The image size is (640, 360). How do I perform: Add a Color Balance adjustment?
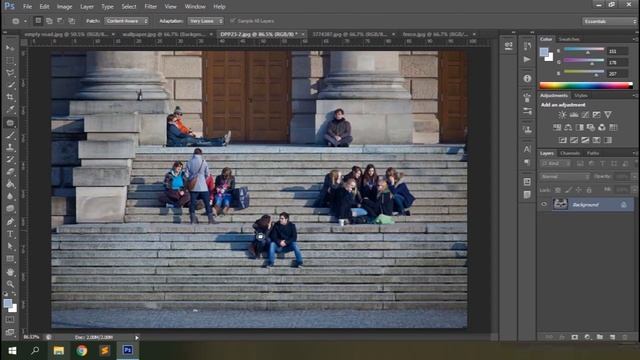(x=568, y=127)
